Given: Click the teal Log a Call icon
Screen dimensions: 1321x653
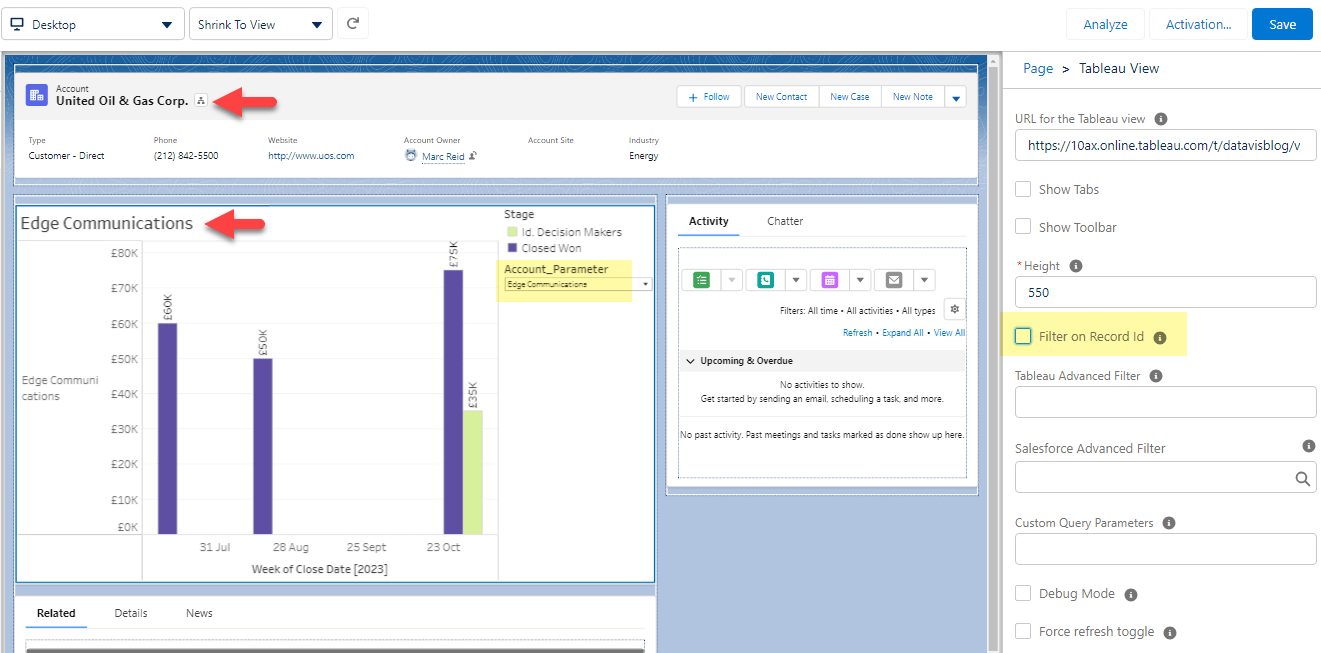Looking at the screenshot, I should point(765,280).
